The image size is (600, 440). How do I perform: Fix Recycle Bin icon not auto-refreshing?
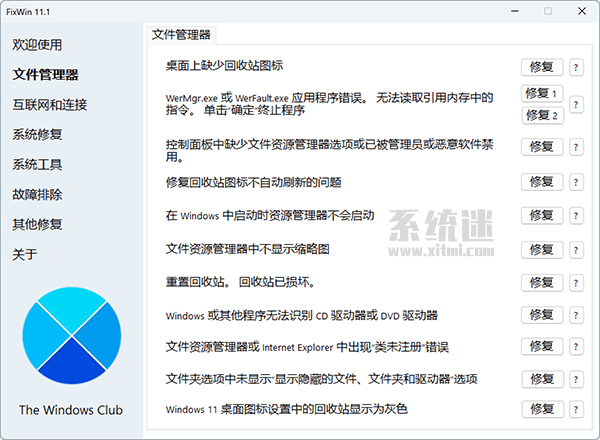(542, 182)
